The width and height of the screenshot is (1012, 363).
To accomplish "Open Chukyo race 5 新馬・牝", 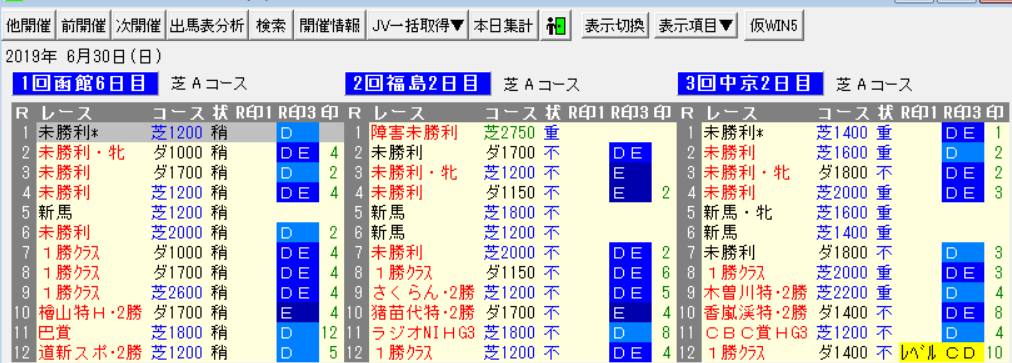I will (738, 212).
